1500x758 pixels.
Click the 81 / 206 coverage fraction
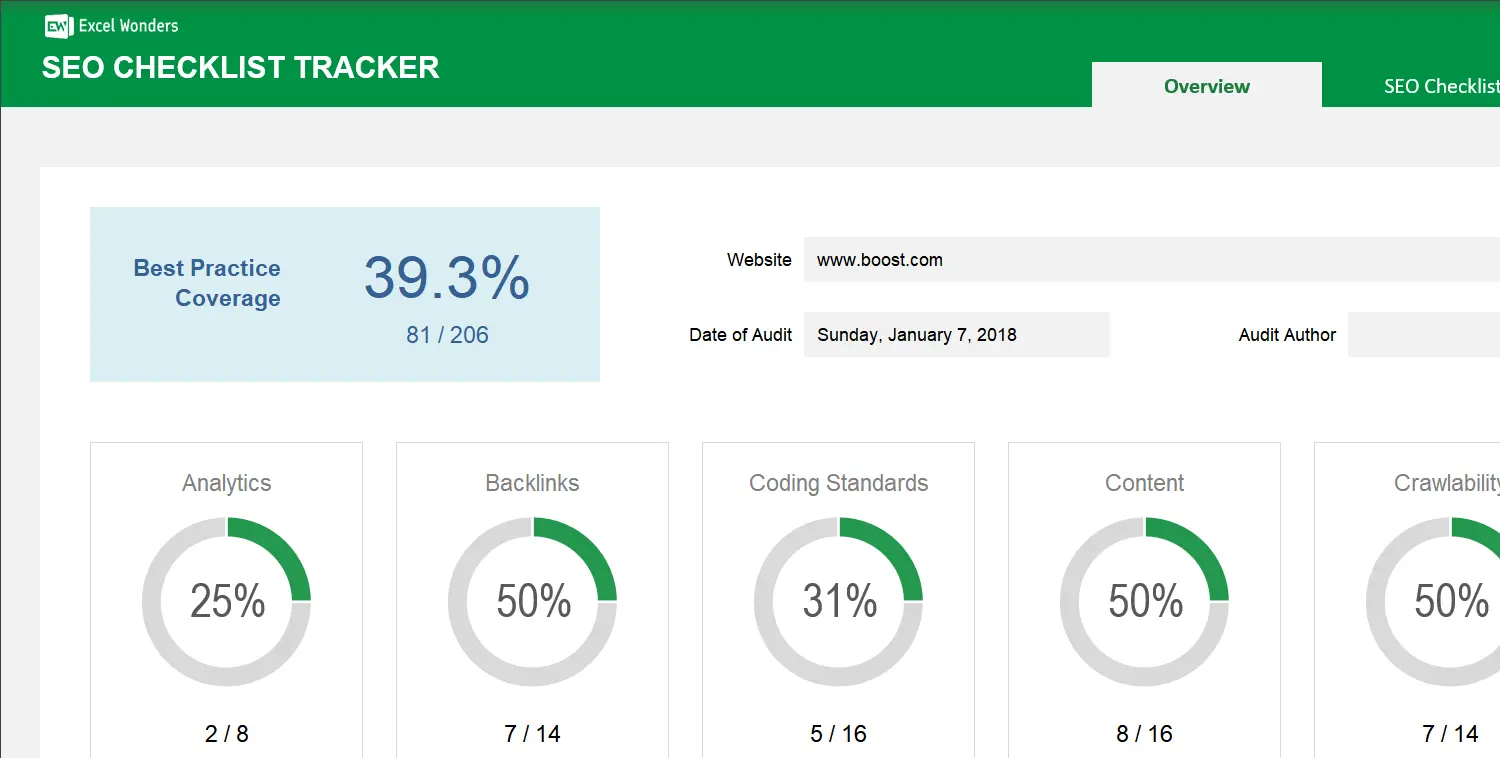[x=447, y=335]
